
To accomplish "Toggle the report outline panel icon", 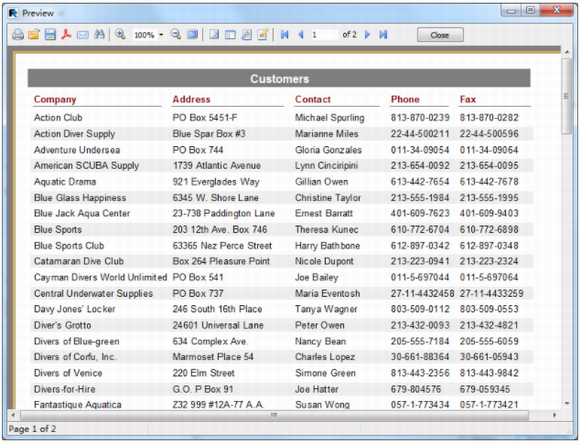I will (x=214, y=35).
